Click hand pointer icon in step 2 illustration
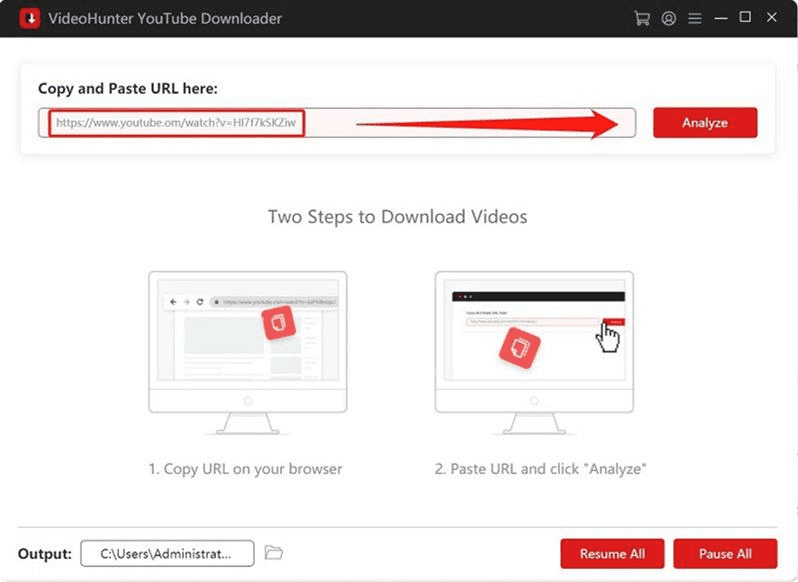The width and height of the screenshot is (798, 582). (x=608, y=338)
